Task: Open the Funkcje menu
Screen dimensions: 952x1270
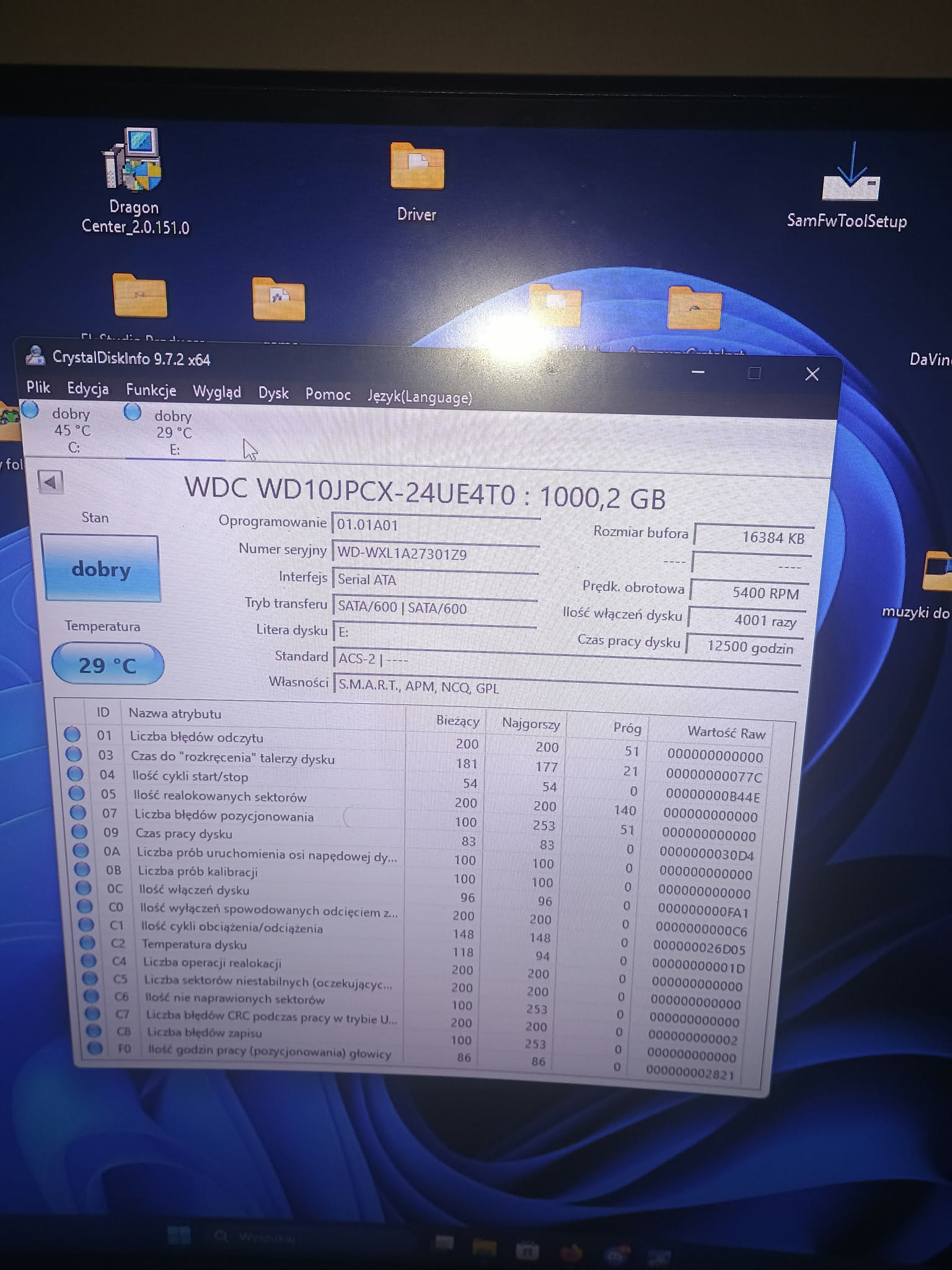Action: (x=151, y=390)
